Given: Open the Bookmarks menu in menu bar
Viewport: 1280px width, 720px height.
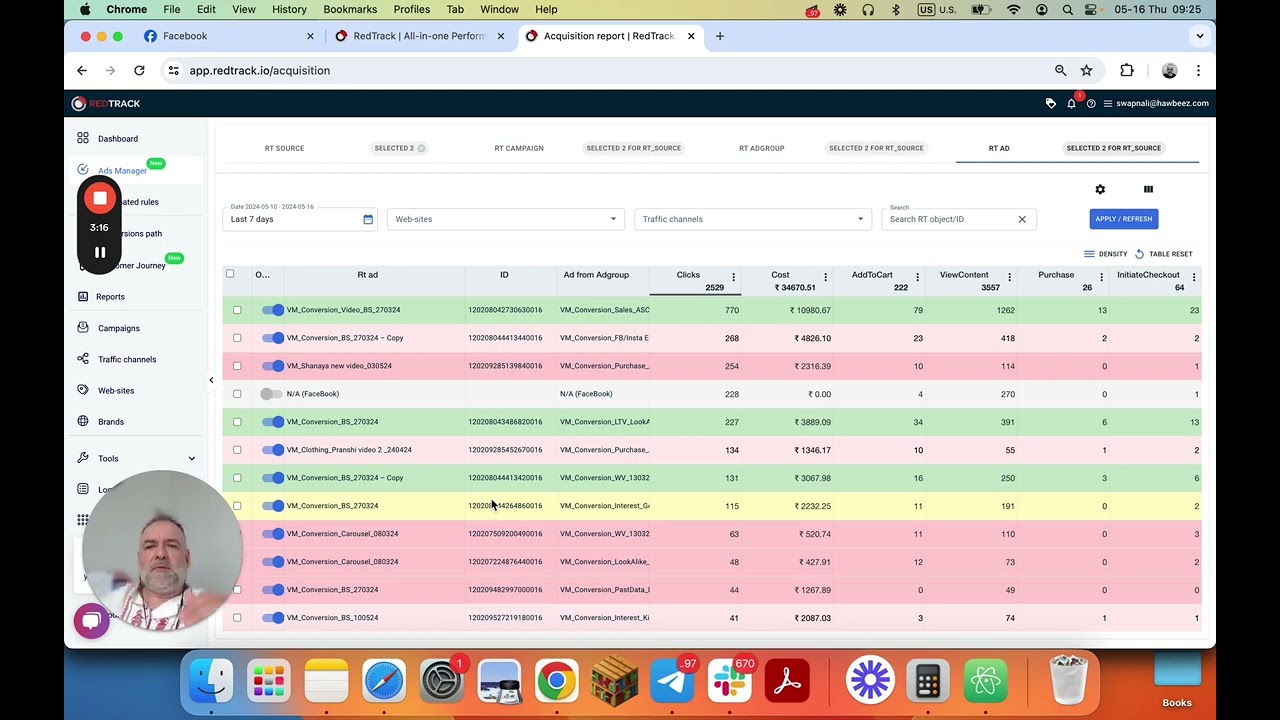Looking at the screenshot, I should [350, 9].
